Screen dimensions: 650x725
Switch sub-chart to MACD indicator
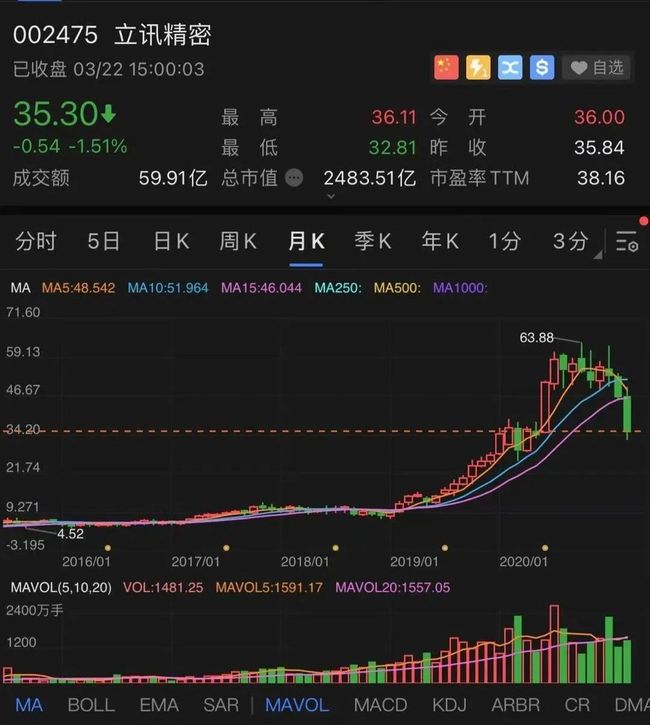(x=380, y=705)
